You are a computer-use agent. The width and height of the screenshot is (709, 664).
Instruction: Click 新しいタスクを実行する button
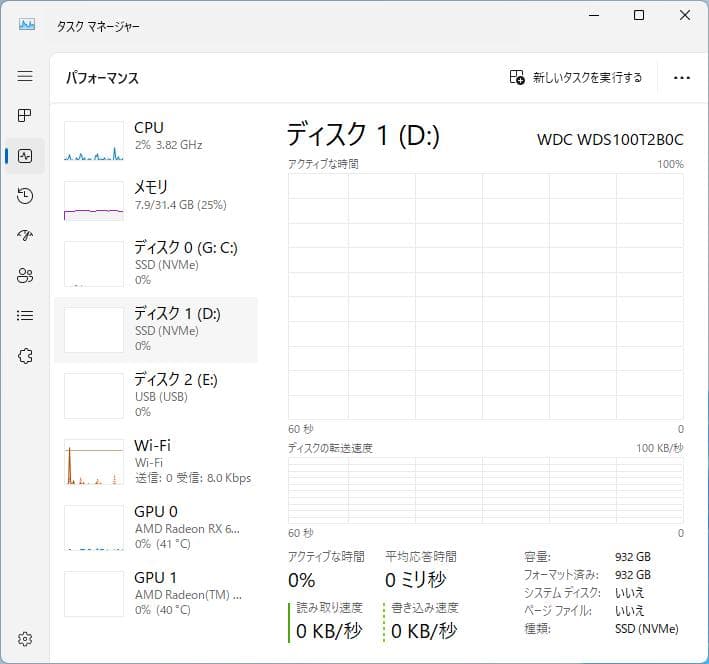tap(575, 77)
